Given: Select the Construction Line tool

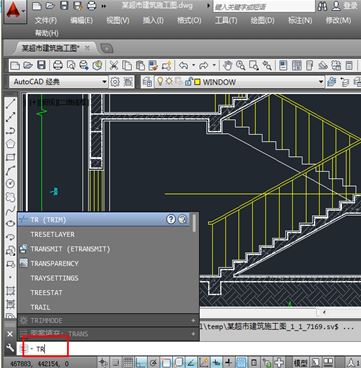Looking at the screenshot, I should 11,117.
